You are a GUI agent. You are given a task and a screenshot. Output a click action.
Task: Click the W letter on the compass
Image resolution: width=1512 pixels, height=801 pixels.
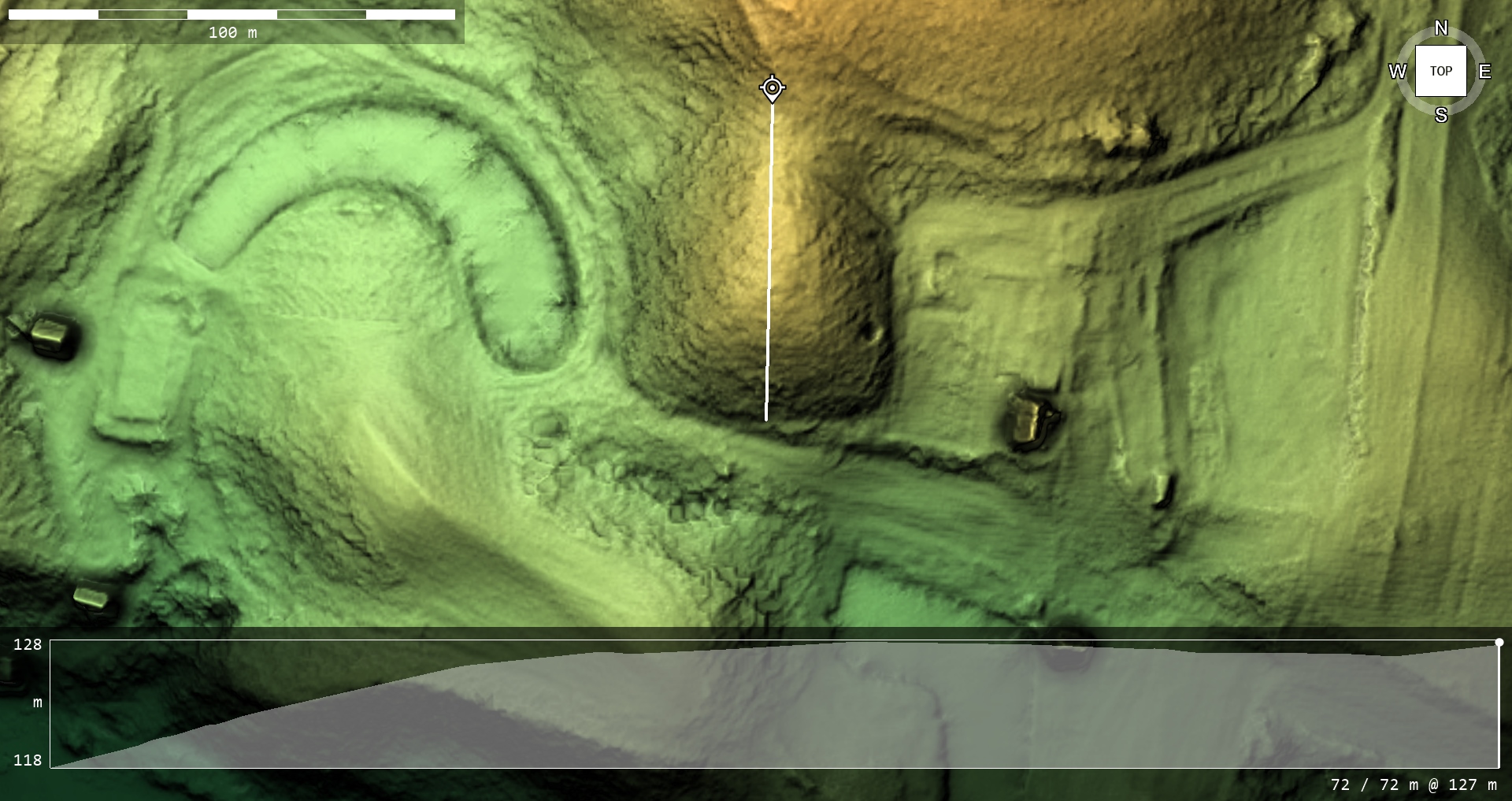point(1397,72)
